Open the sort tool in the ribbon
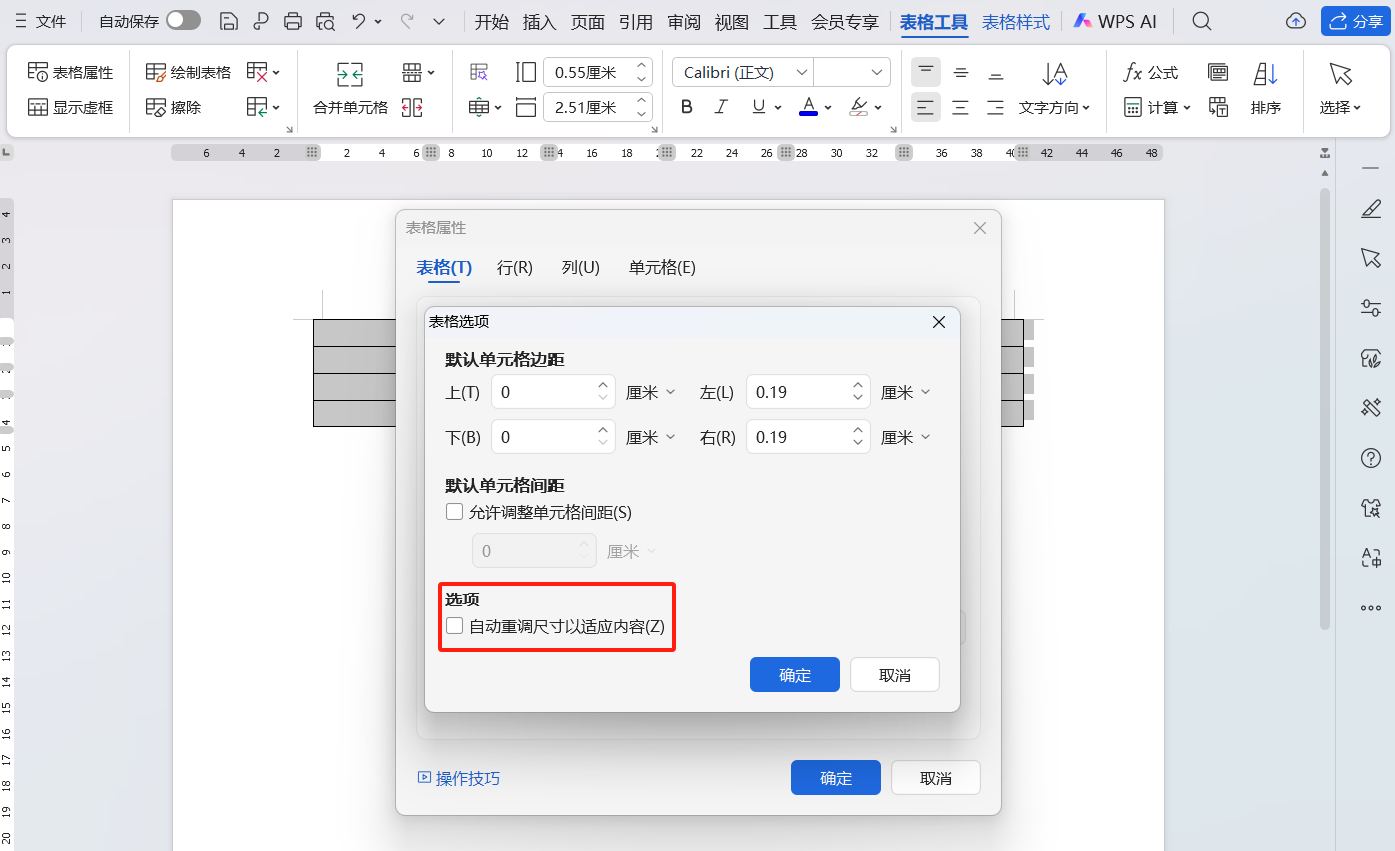The width and height of the screenshot is (1395, 851). (x=1266, y=88)
